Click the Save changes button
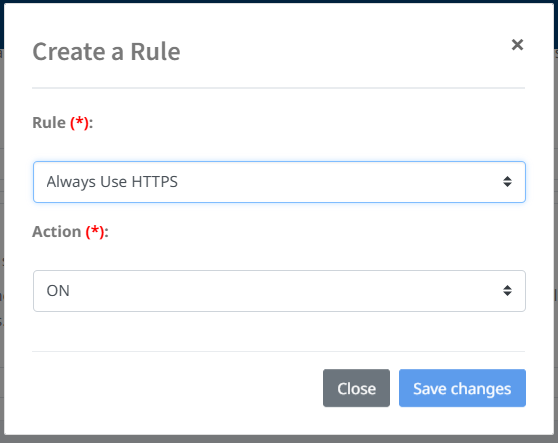 [x=462, y=388]
